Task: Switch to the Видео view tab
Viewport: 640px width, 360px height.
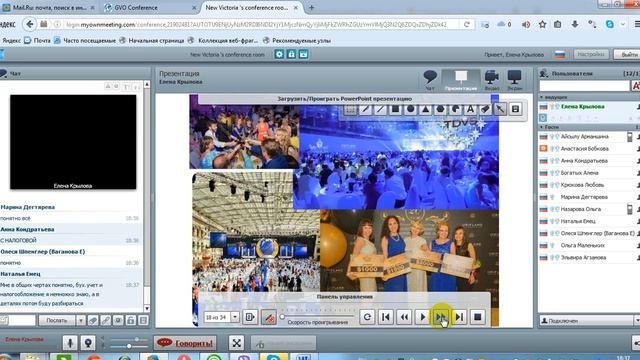Action: coord(492,80)
